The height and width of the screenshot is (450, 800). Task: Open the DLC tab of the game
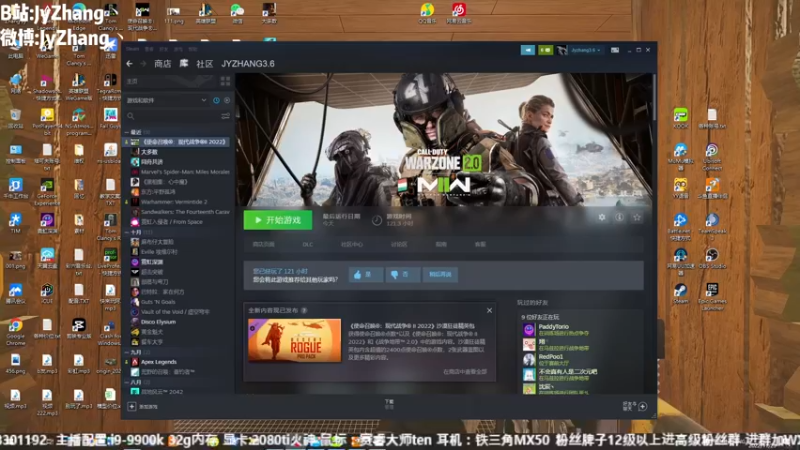click(x=308, y=244)
